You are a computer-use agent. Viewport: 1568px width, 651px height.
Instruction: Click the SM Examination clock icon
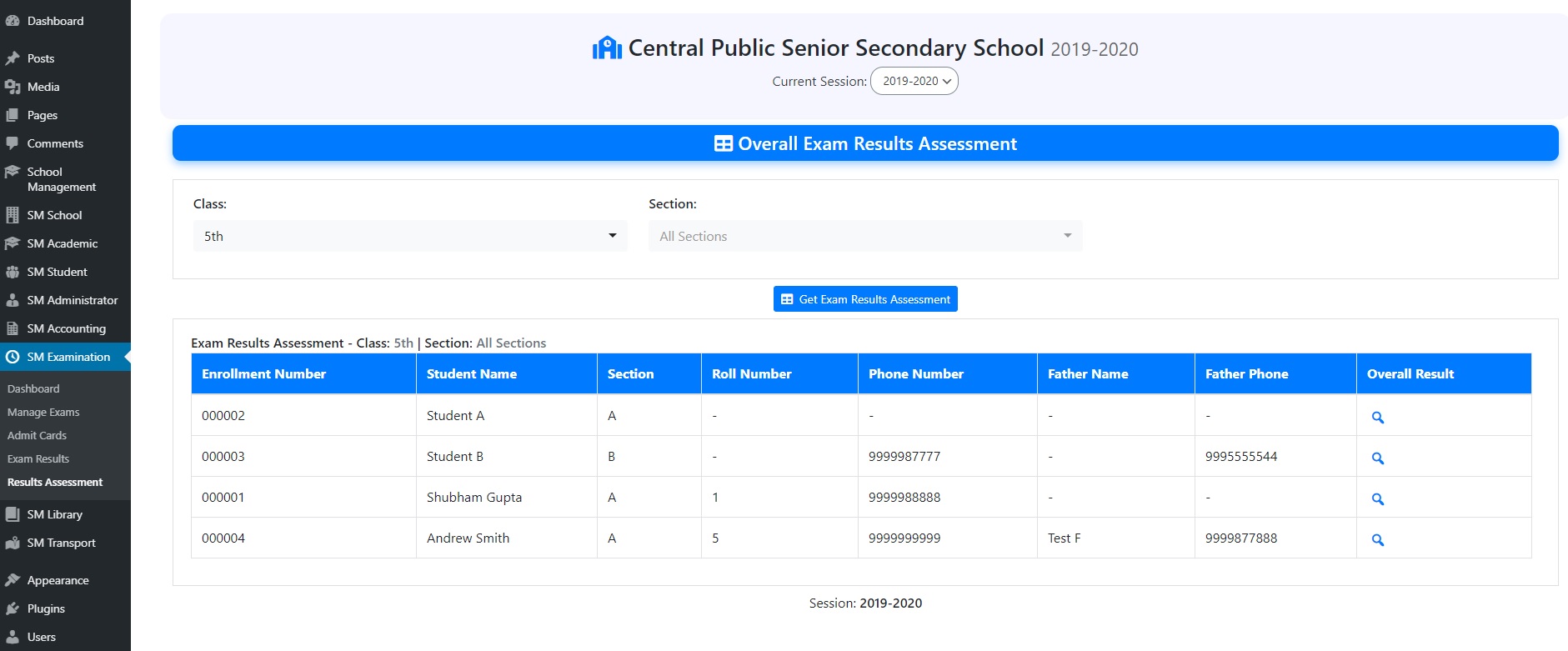(x=13, y=357)
